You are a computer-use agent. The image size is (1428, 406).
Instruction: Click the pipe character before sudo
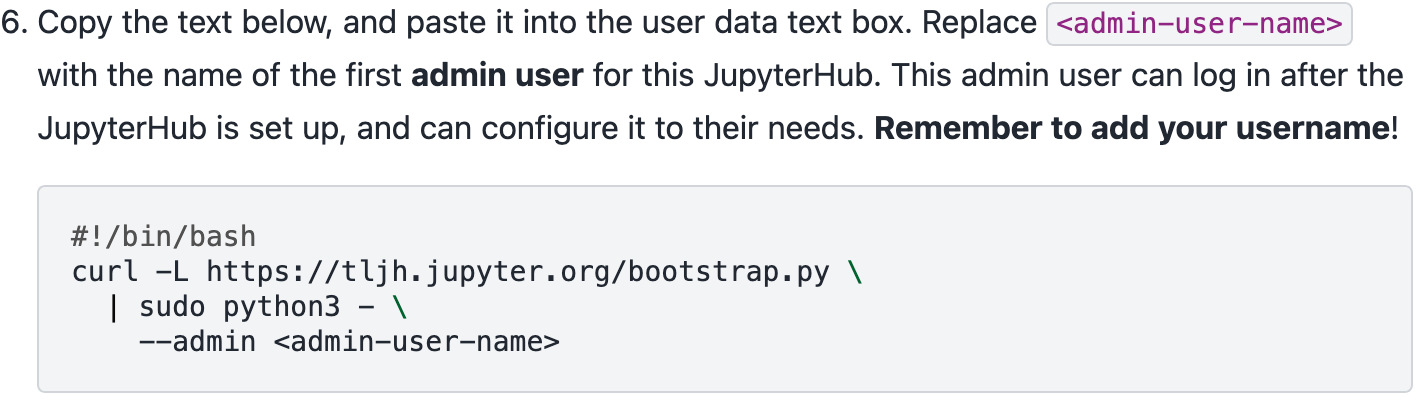(114, 307)
